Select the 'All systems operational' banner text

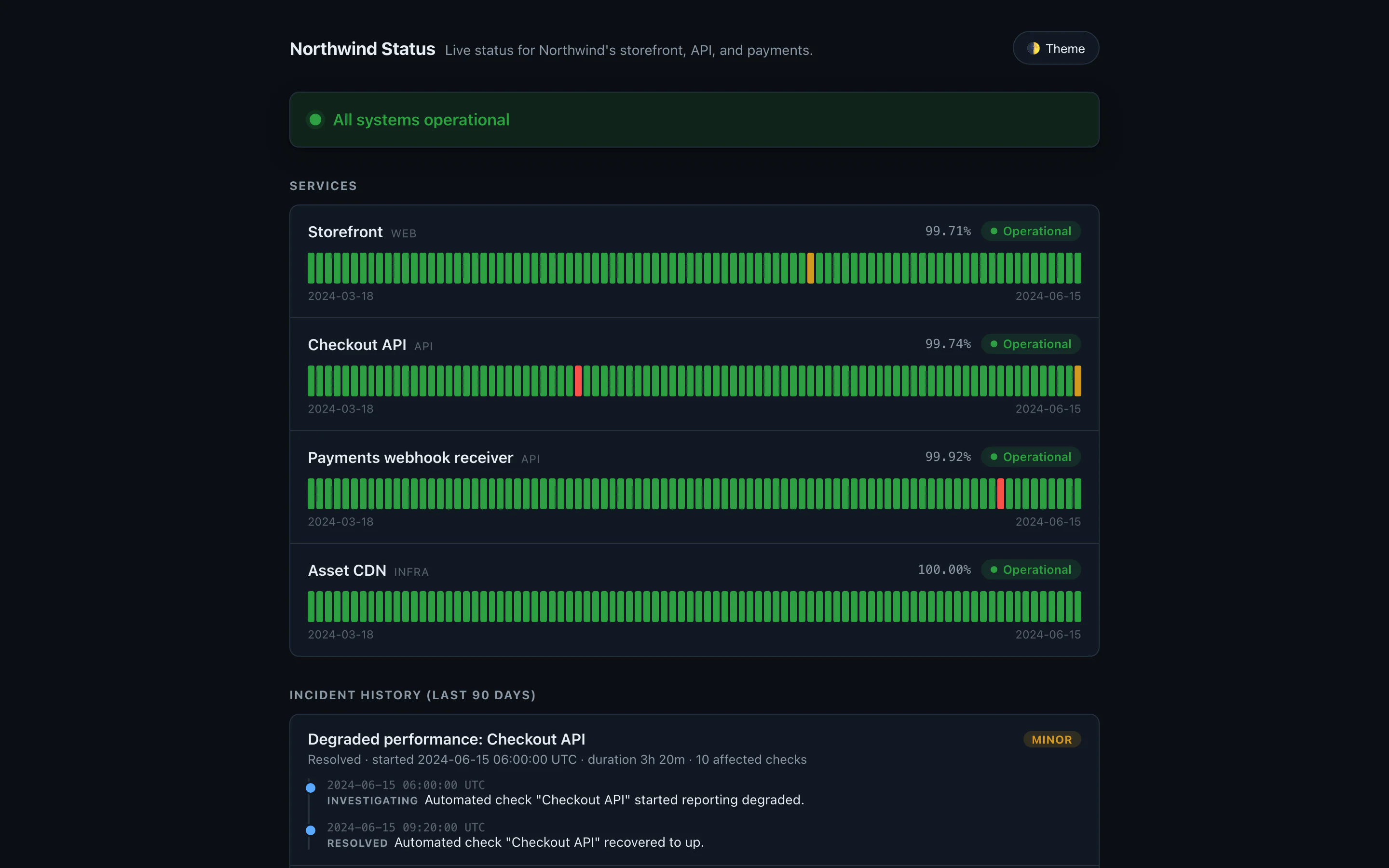click(x=422, y=120)
